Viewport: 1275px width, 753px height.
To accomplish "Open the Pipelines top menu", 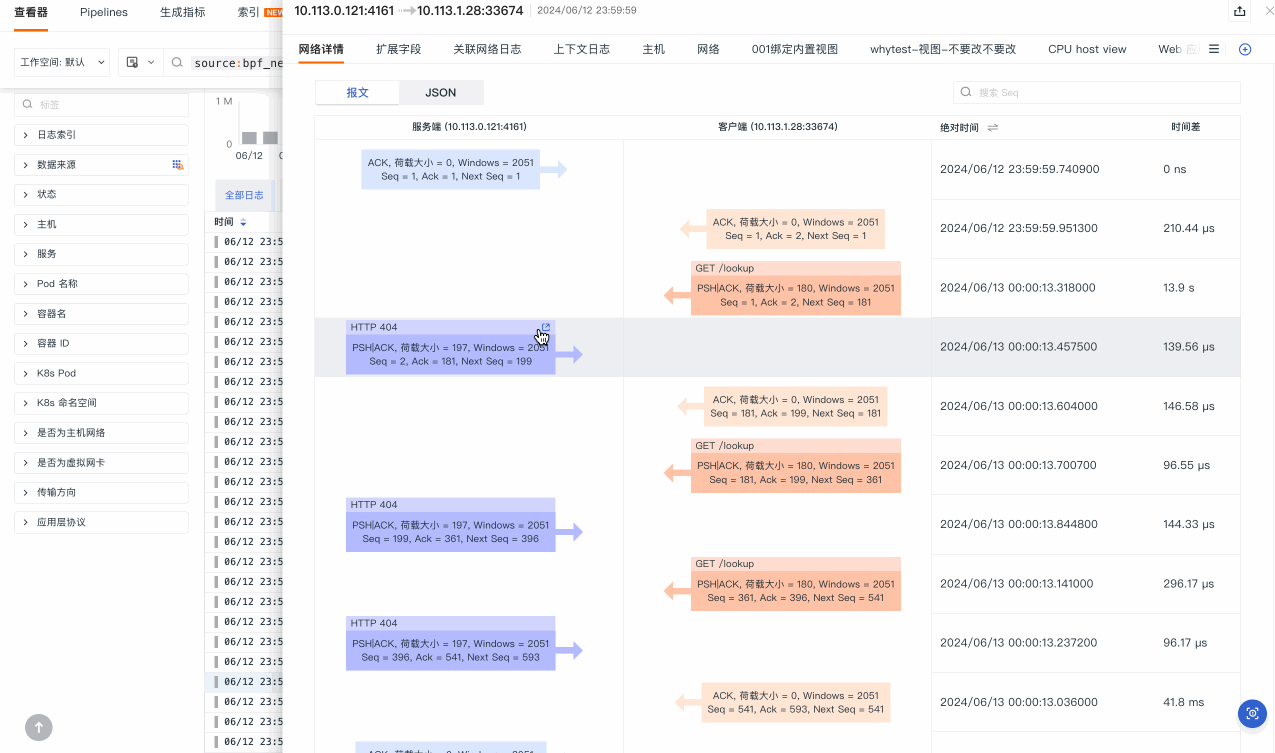I will pos(104,12).
